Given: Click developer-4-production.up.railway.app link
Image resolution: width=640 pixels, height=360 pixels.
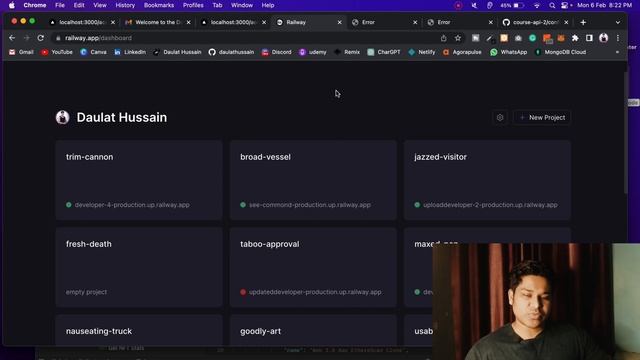Looking at the screenshot, I should coord(132,205).
